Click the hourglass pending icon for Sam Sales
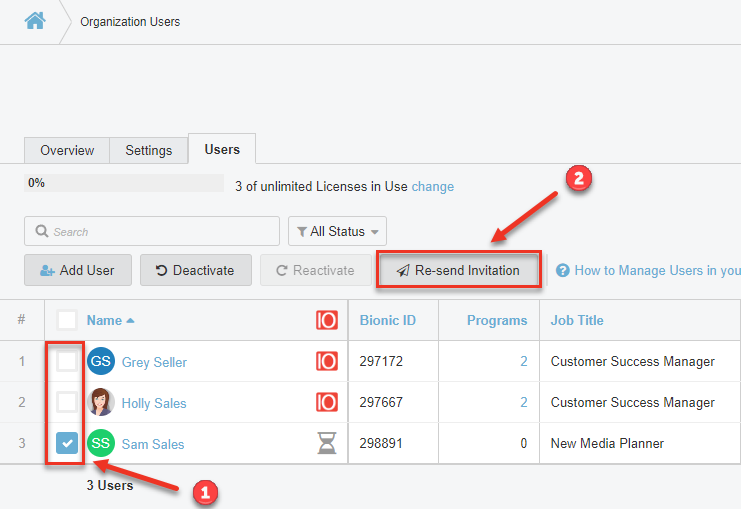Screen dimensions: 741x509 (x=326, y=444)
